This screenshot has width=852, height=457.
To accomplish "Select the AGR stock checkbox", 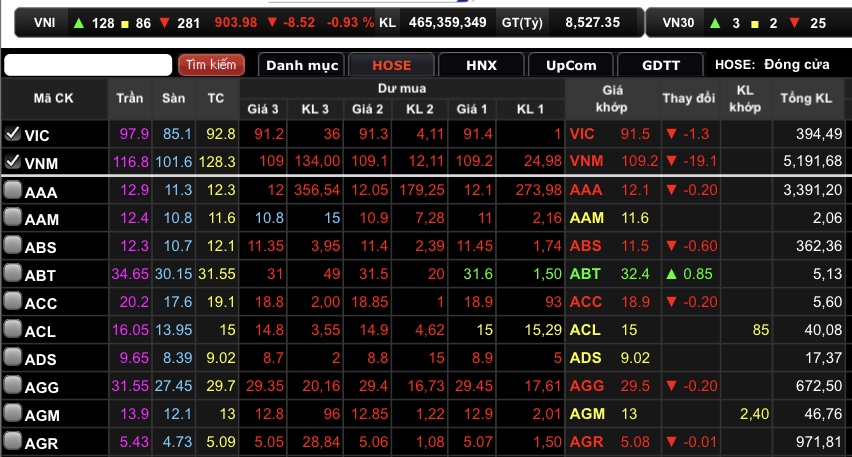I will coord(12,442).
